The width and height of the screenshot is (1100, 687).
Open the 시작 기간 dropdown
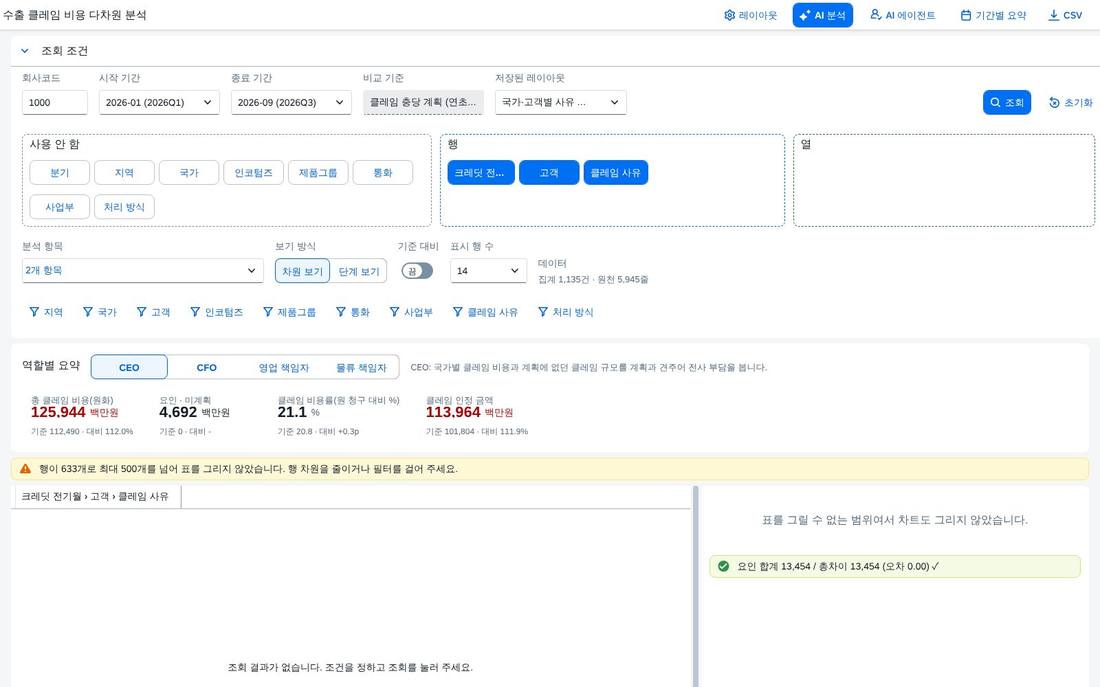159,102
